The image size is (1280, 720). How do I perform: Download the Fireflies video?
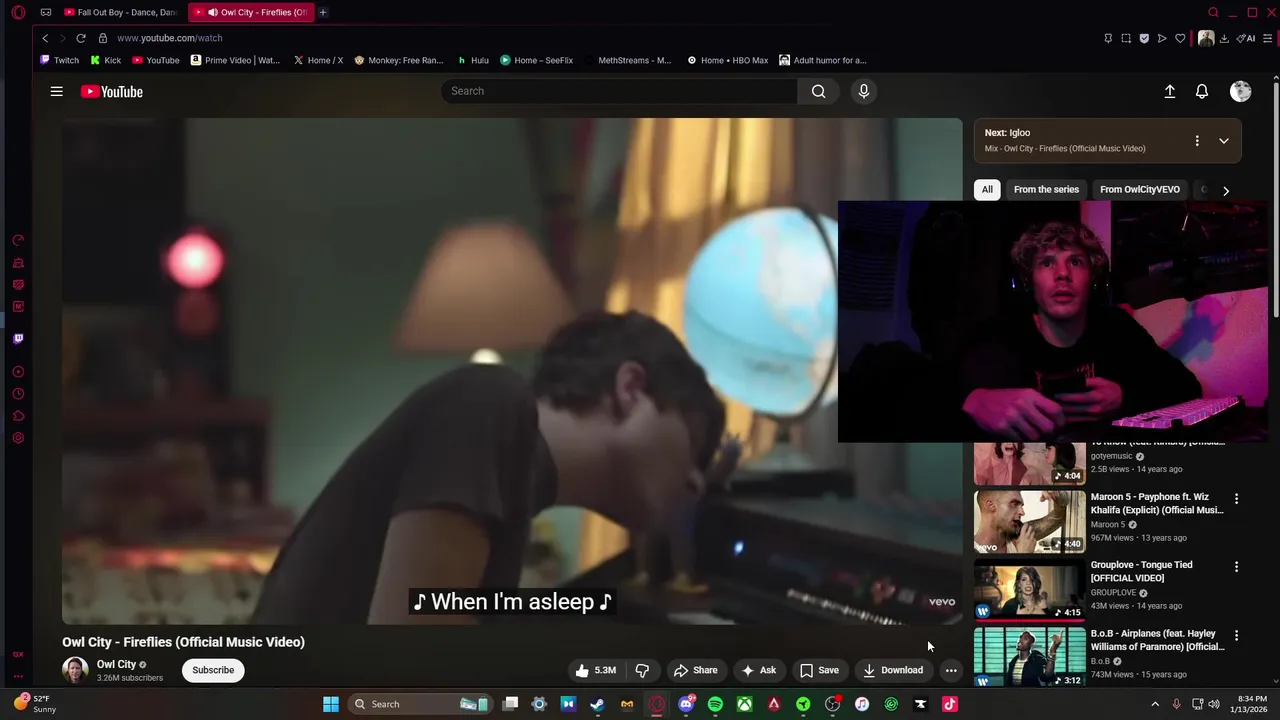click(x=893, y=670)
